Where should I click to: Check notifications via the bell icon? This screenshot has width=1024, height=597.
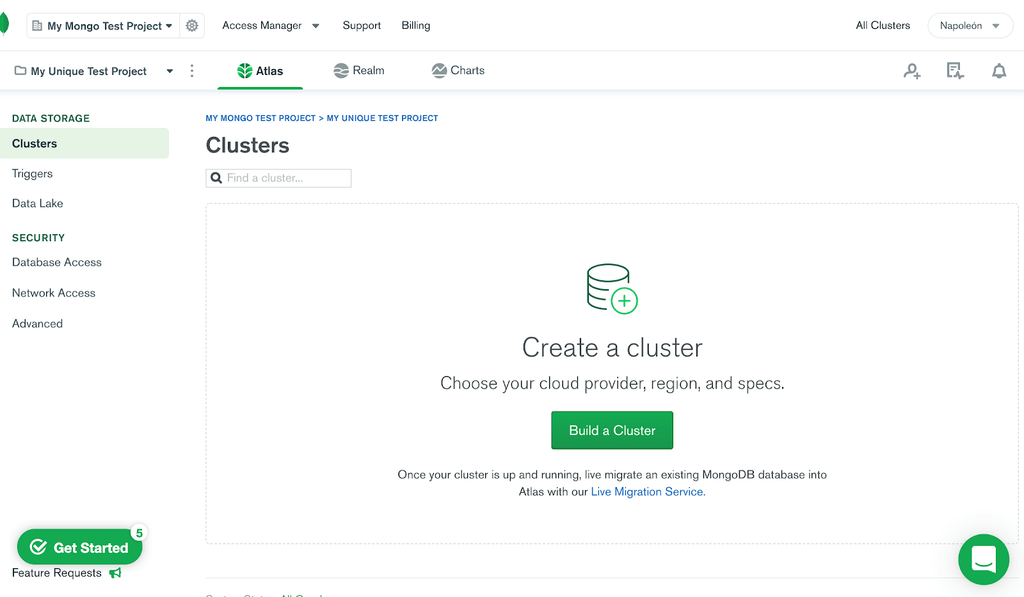999,71
